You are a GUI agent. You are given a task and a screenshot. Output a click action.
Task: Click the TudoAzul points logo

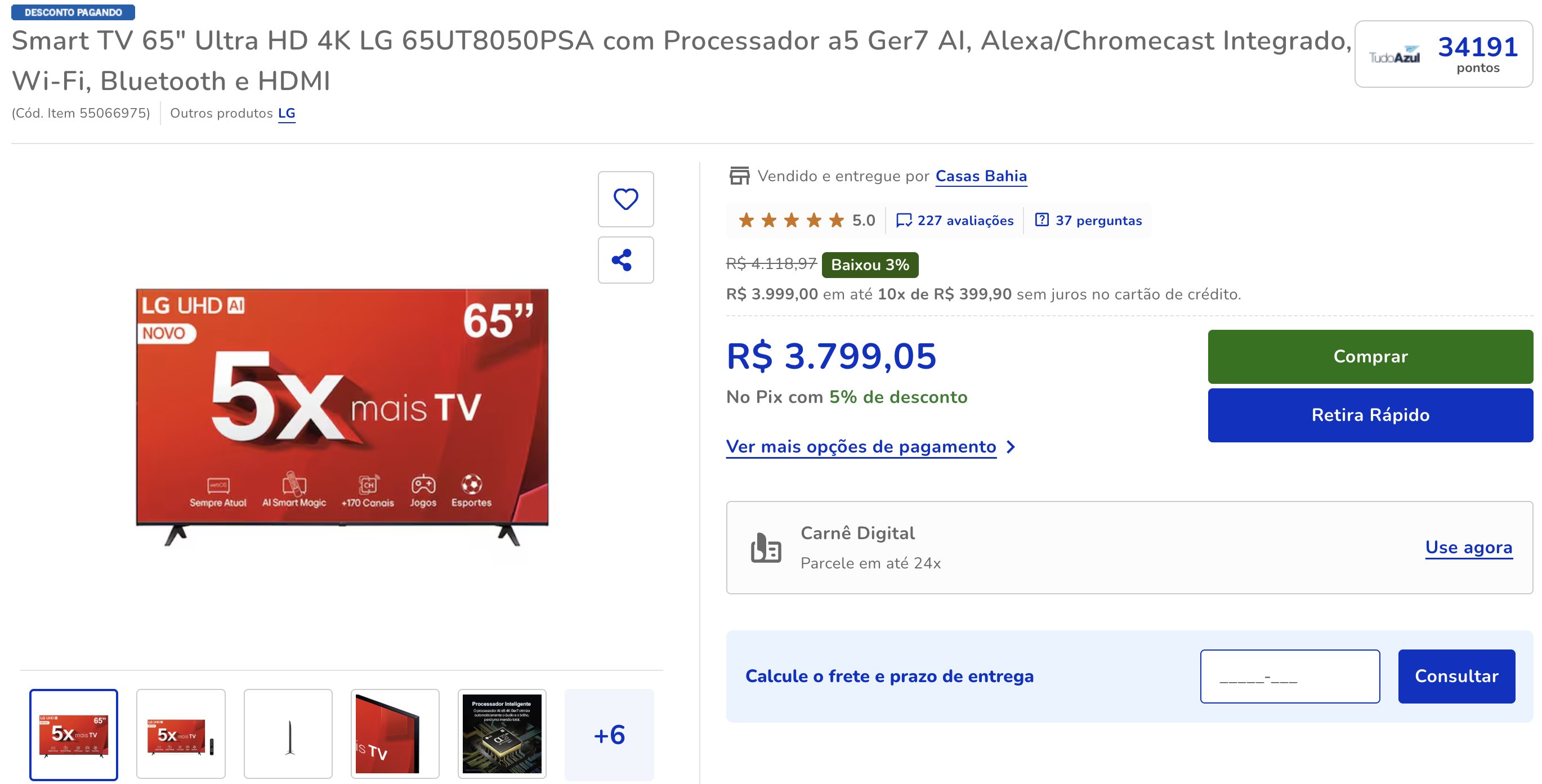1394,55
